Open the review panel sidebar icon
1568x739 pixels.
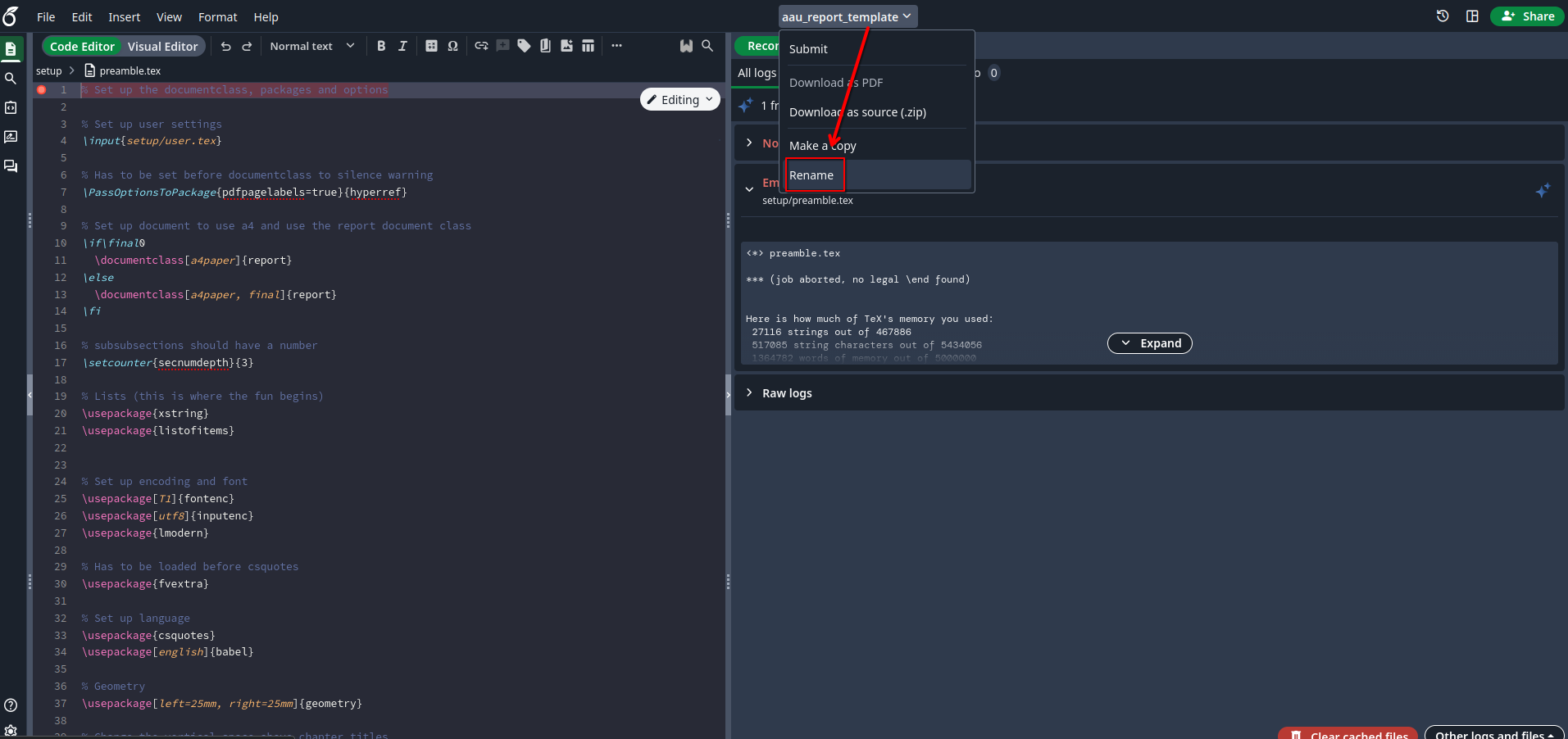pos(11,137)
